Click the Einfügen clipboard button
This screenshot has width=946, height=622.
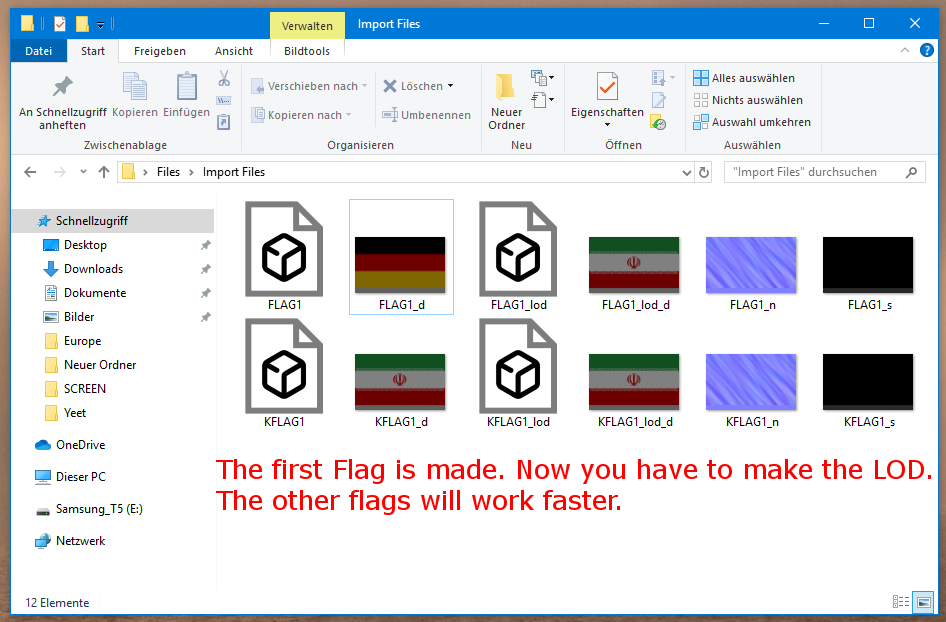click(186, 95)
